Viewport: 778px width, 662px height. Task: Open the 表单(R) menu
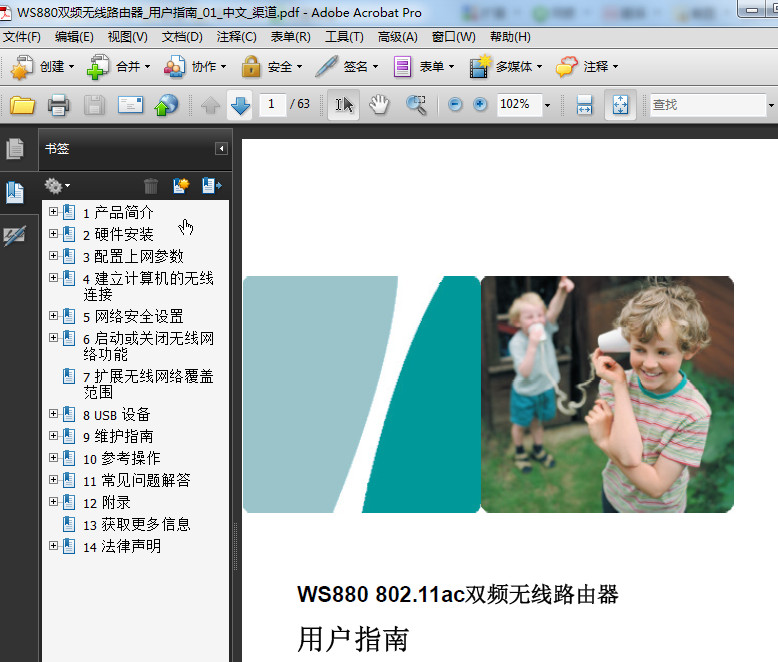[290, 37]
